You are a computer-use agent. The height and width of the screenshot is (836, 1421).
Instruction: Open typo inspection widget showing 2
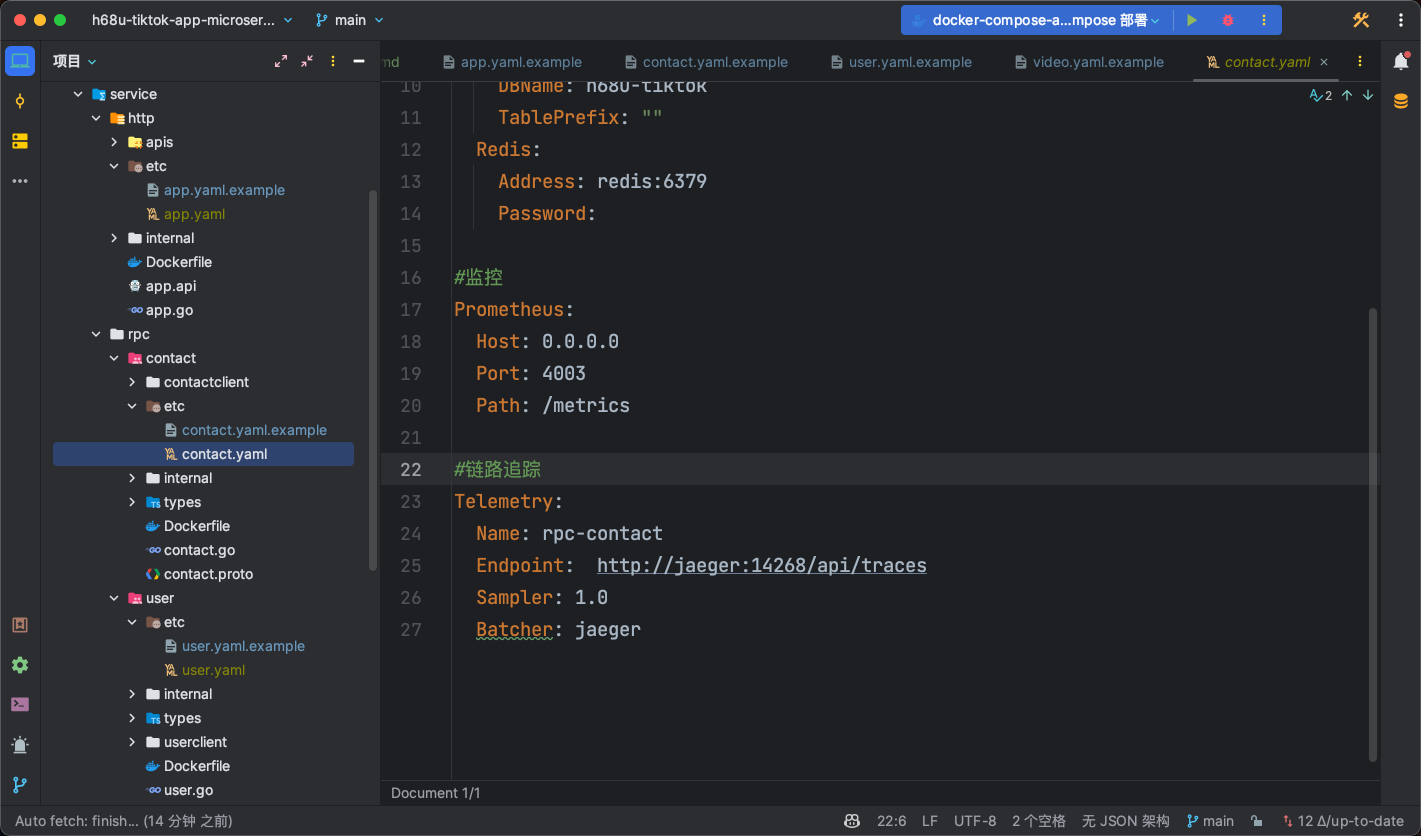tap(1321, 95)
